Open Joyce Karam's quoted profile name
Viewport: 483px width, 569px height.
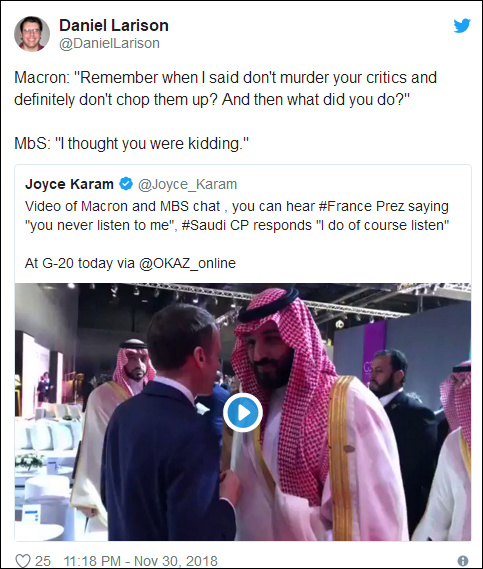pos(69,184)
